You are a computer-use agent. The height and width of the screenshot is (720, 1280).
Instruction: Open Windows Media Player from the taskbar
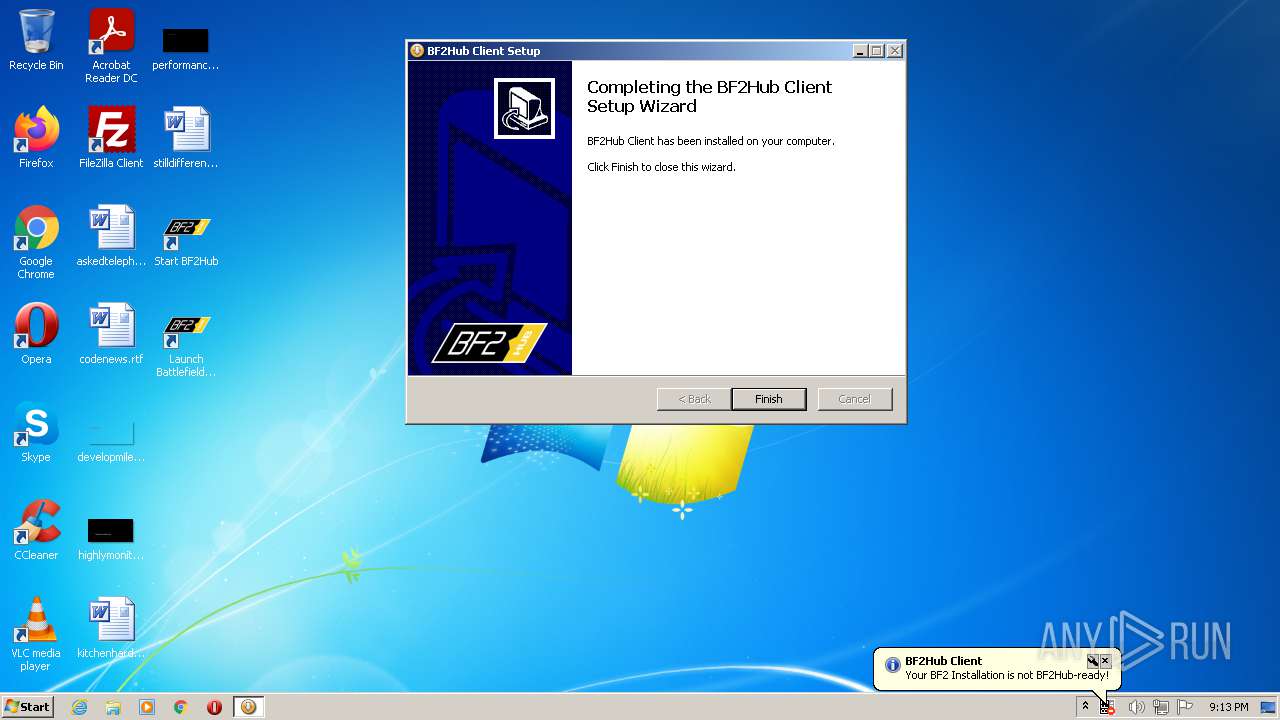(147, 707)
